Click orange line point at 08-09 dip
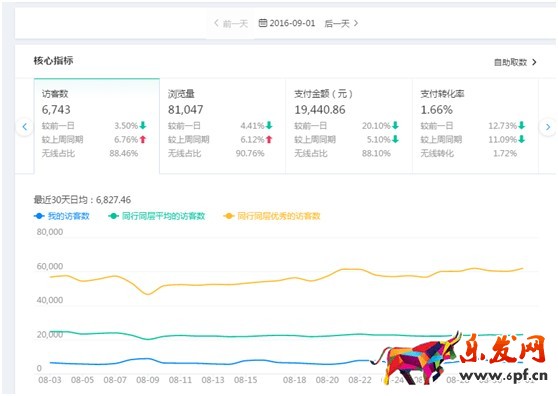 coord(148,294)
